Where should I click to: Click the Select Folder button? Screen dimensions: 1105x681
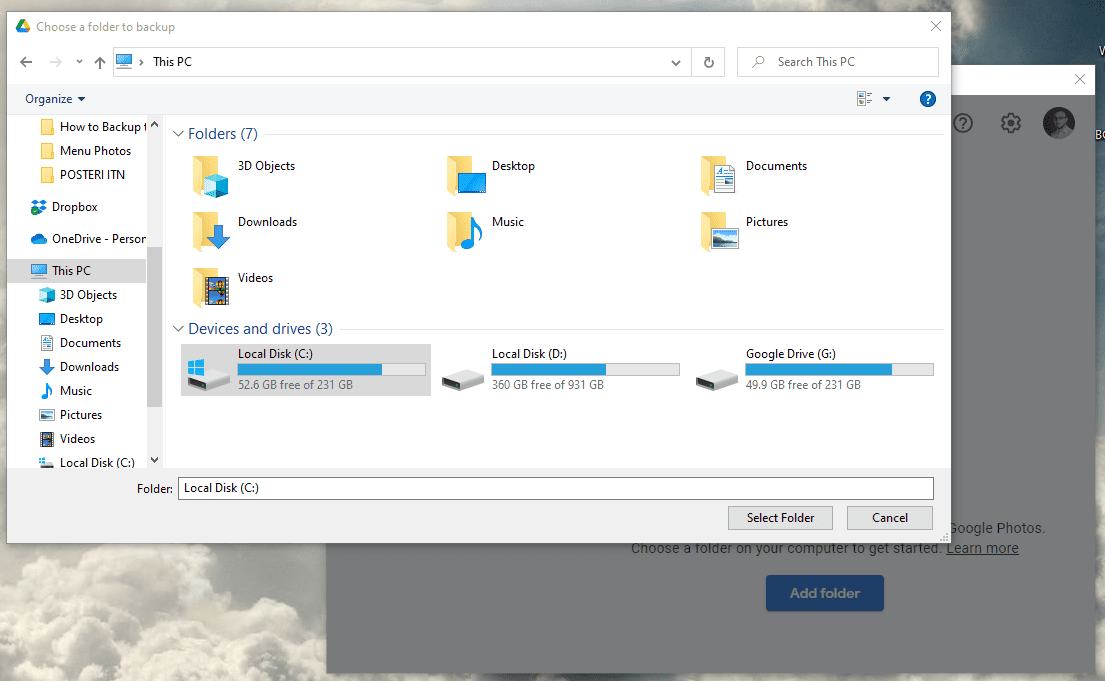coord(780,518)
